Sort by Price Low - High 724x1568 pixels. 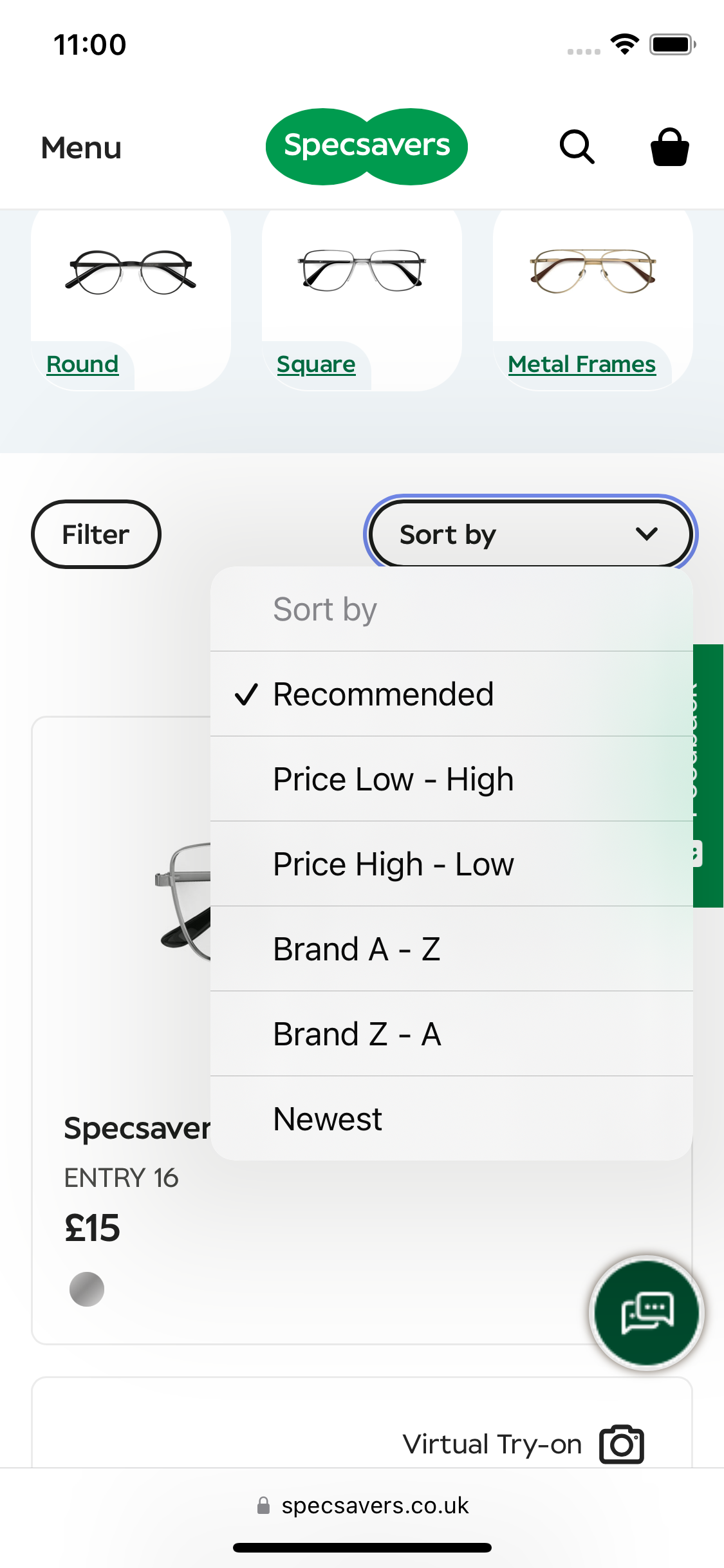click(393, 779)
